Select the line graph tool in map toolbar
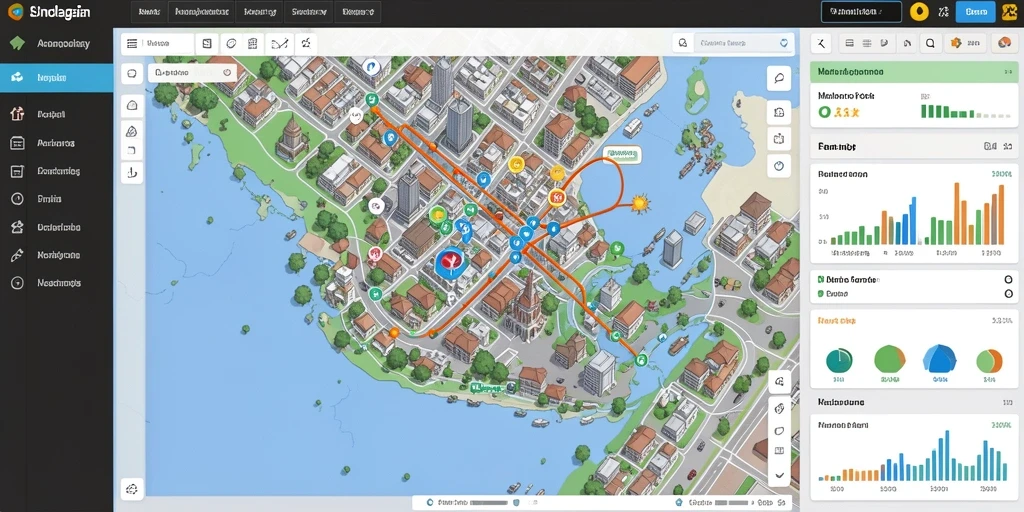The image size is (1024, 512). tap(280, 44)
